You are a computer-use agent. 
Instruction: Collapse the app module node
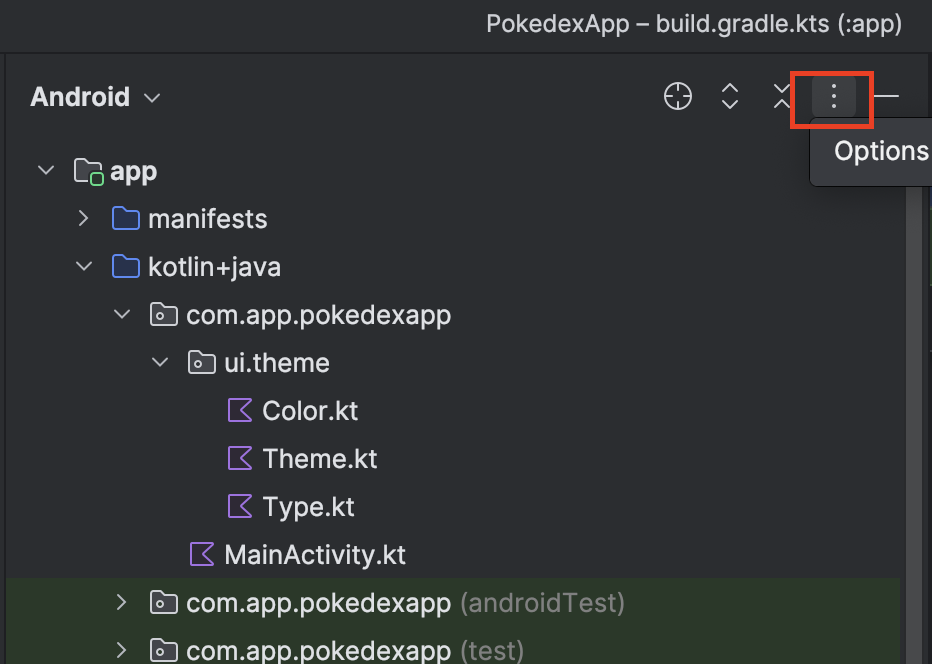click(45, 171)
